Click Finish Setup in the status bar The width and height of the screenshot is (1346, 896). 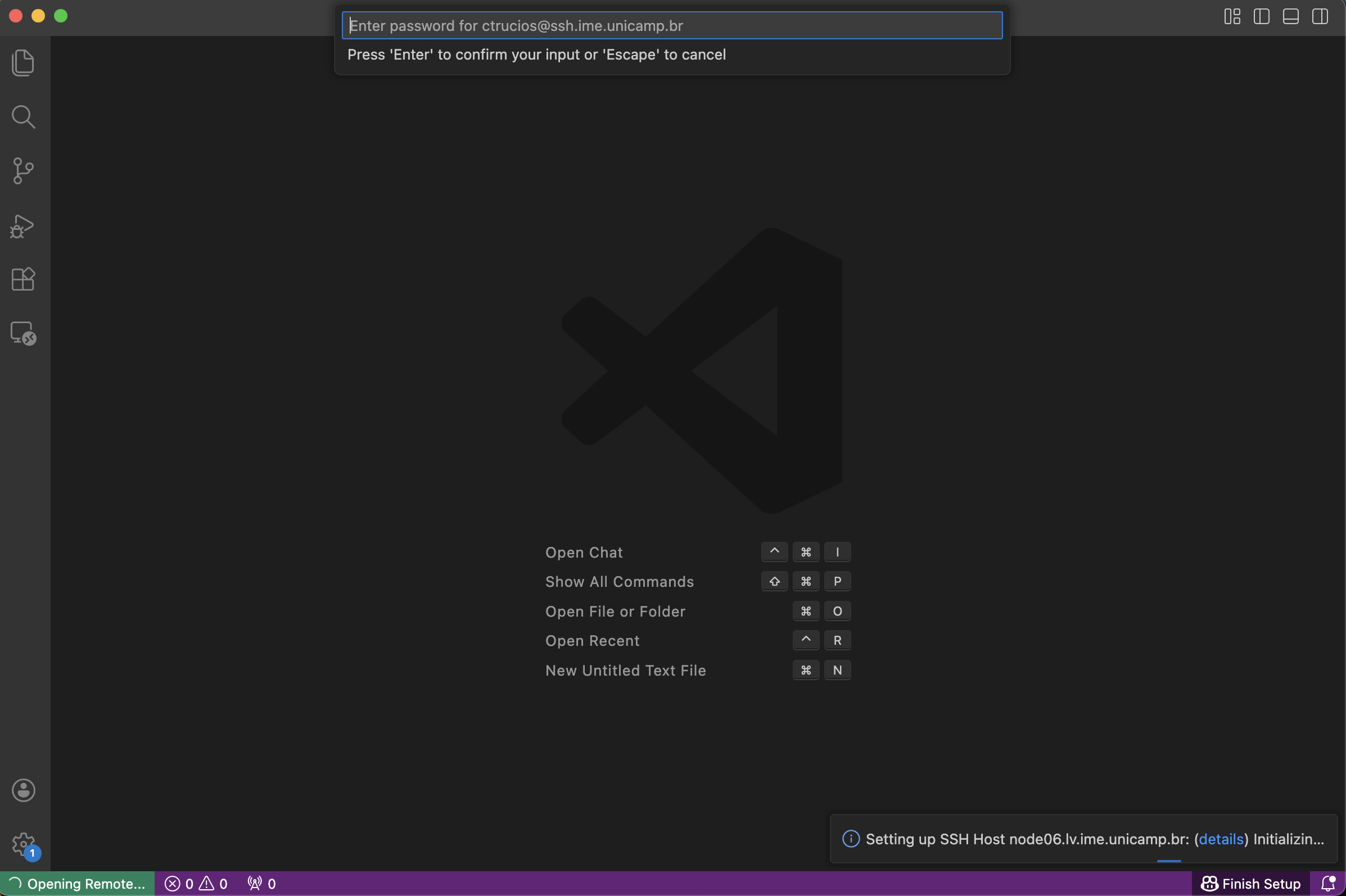[1250, 884]
